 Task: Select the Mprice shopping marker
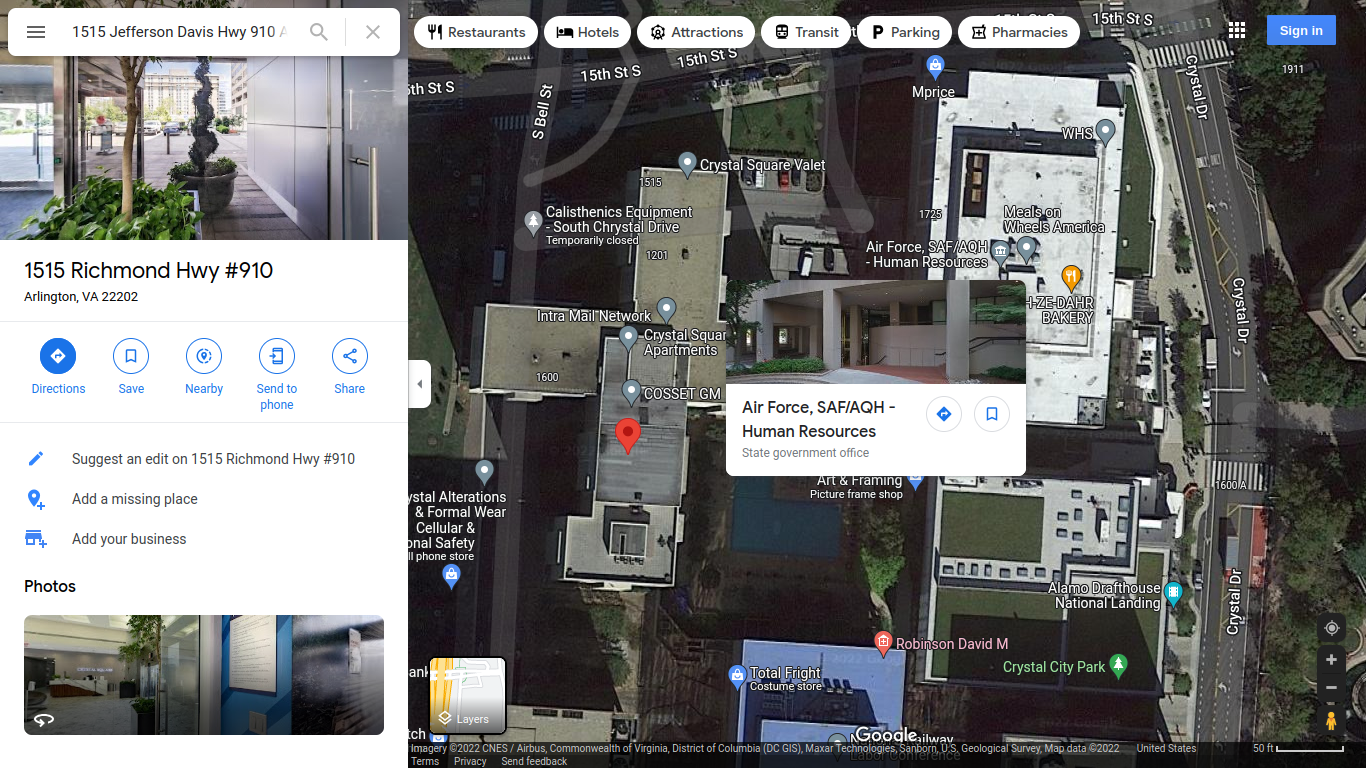935,67
